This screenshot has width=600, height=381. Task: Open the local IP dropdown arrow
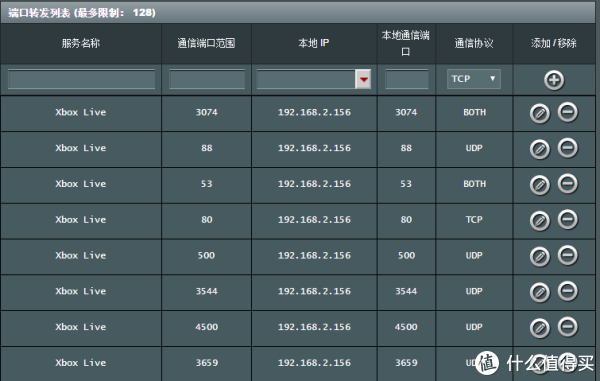coord(363,79)
